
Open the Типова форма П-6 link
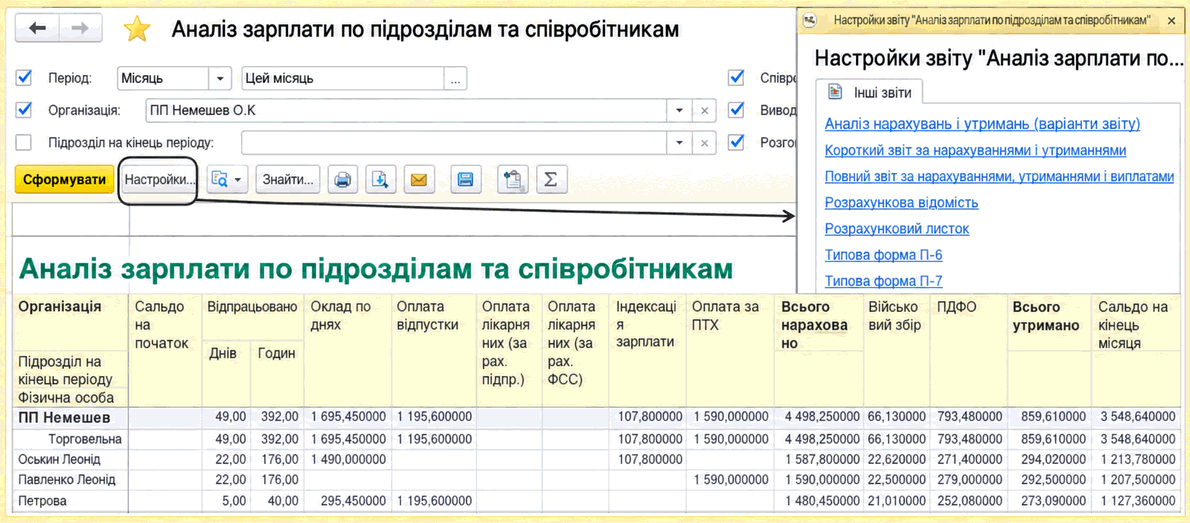tap(883, 255)
